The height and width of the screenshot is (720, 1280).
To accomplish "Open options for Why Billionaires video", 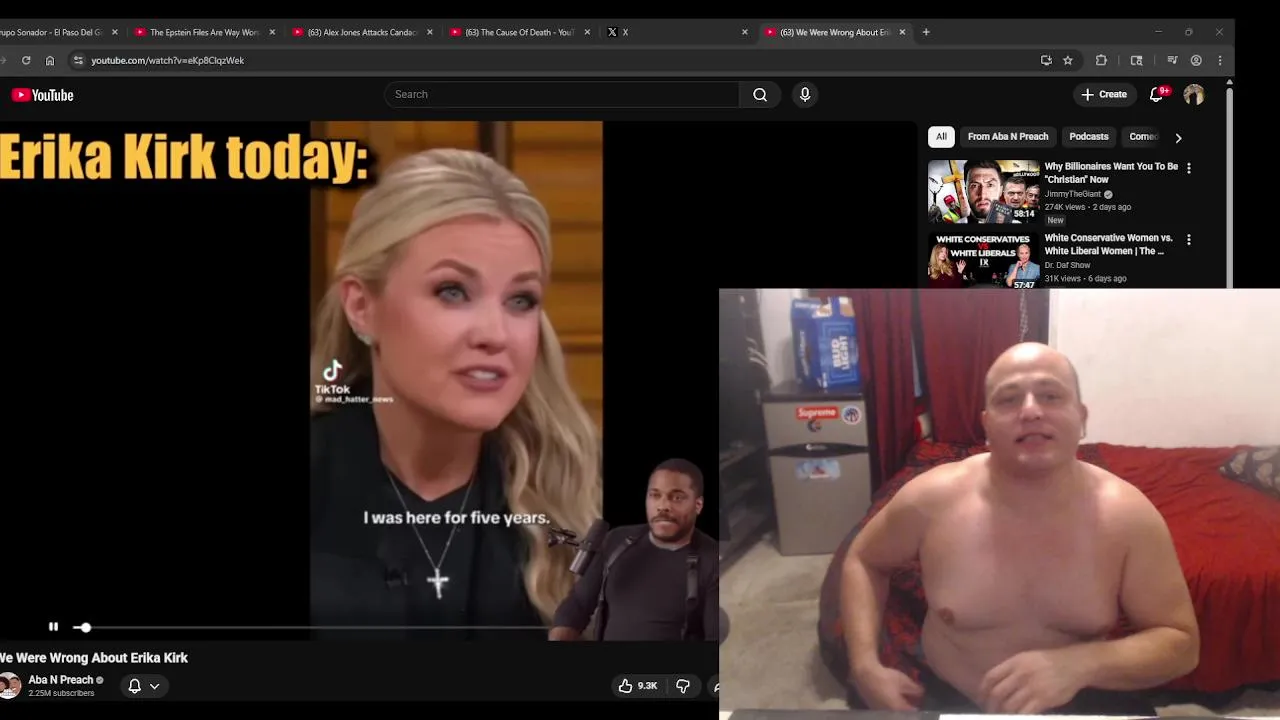I will pos(1189,168).
